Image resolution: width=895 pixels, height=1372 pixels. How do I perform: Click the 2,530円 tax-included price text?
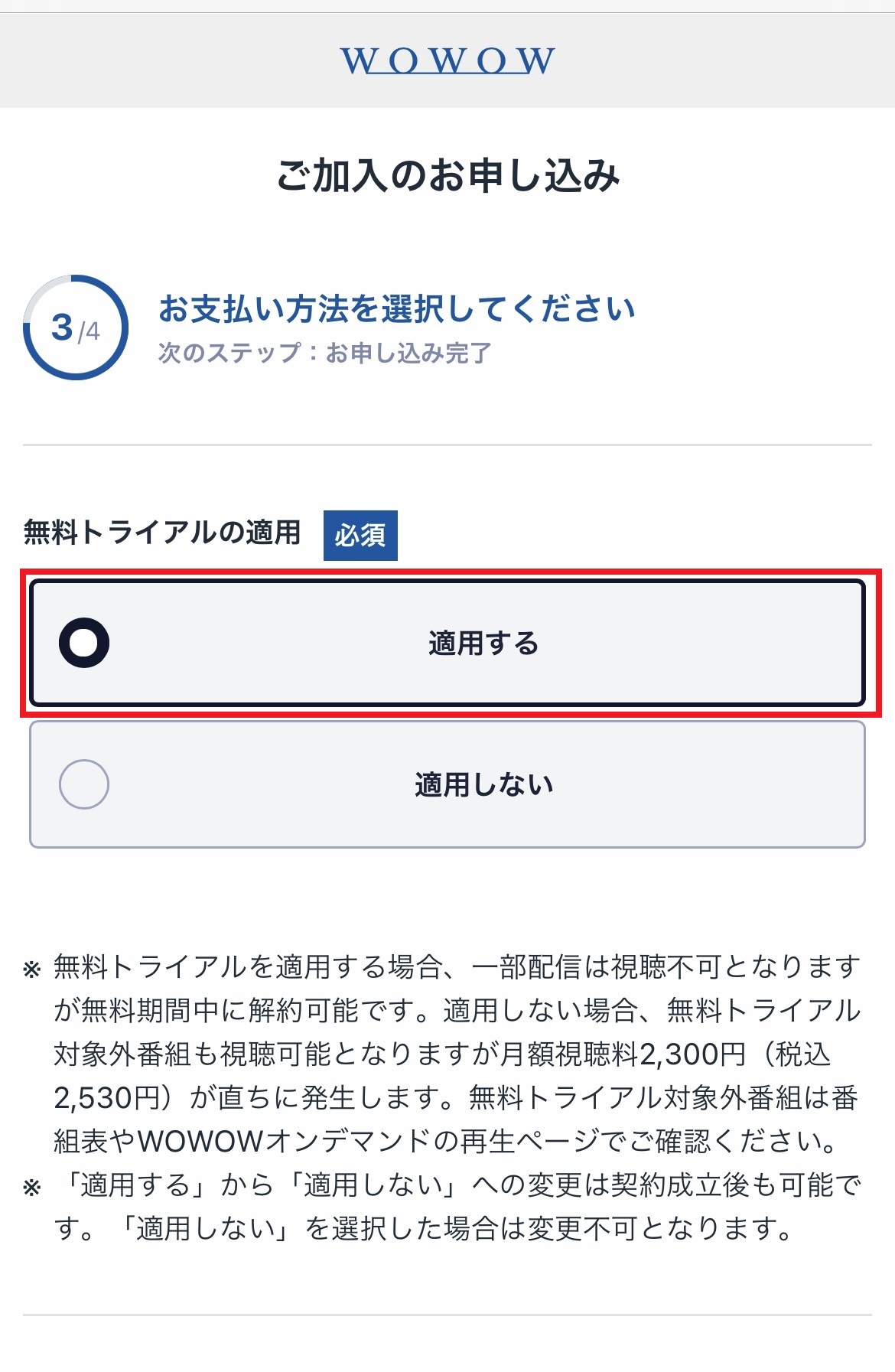[106, 1098]
